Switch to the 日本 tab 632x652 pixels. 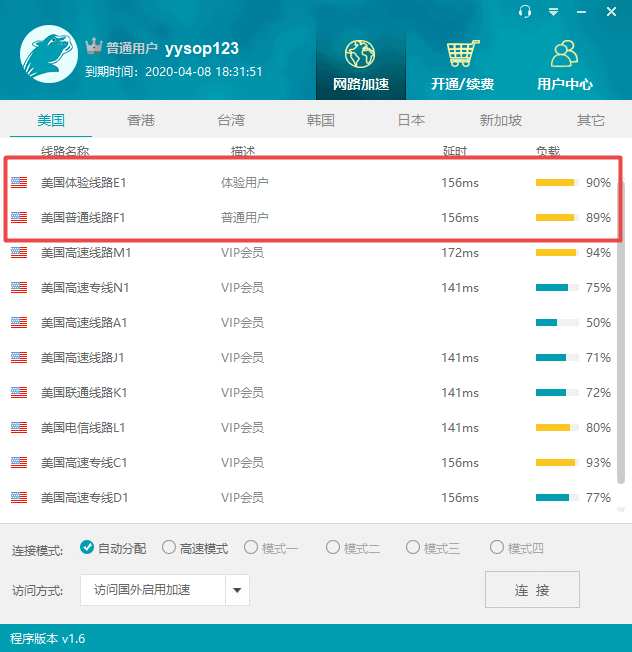[x=411, y=120]
